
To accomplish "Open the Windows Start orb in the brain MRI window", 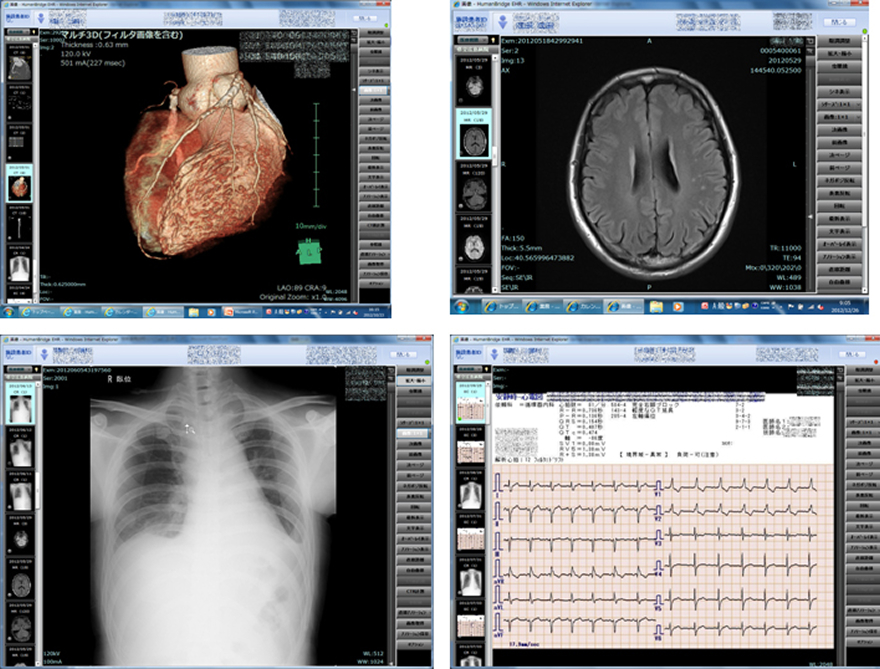I will click(x=463, y=307).
